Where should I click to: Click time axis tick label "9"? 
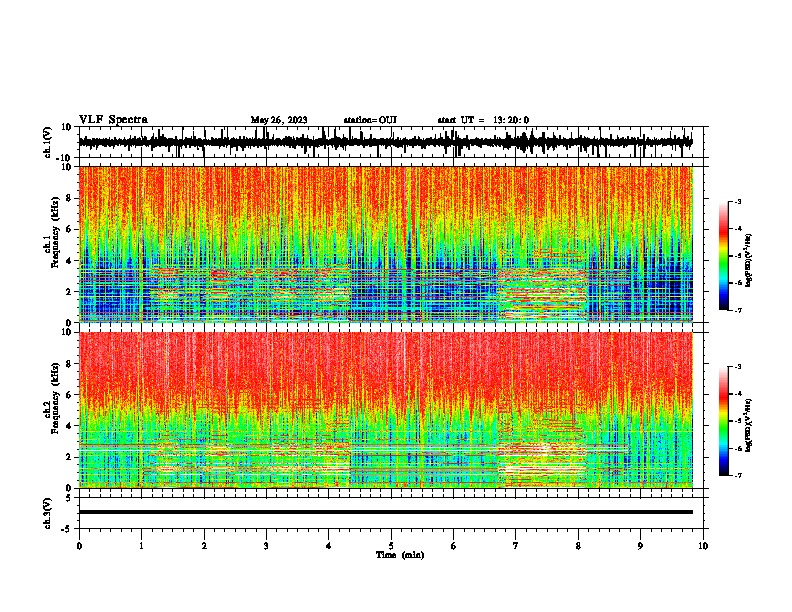[640, 546]
